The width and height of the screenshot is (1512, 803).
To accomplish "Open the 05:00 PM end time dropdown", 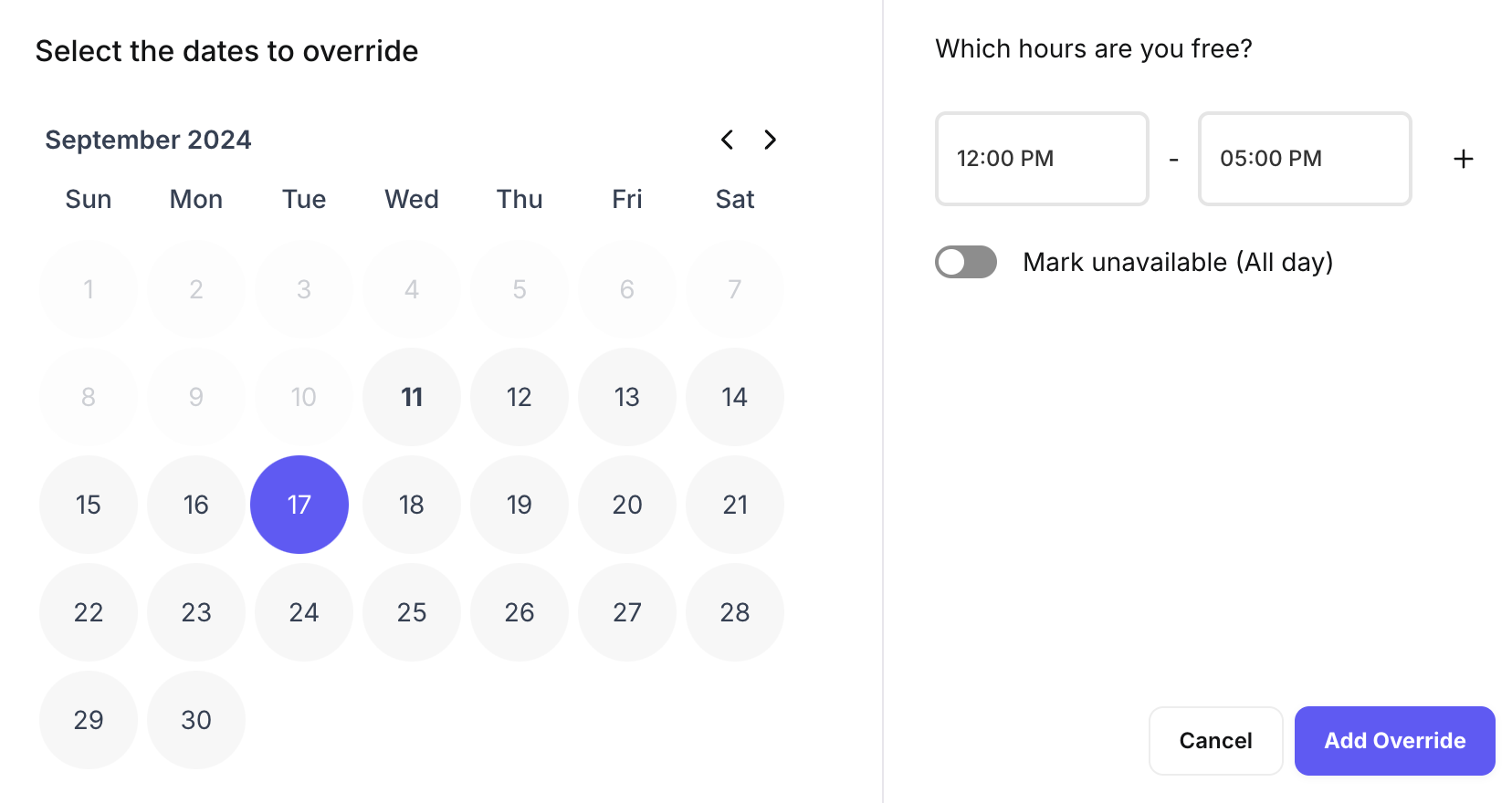I will [1304, 159].
